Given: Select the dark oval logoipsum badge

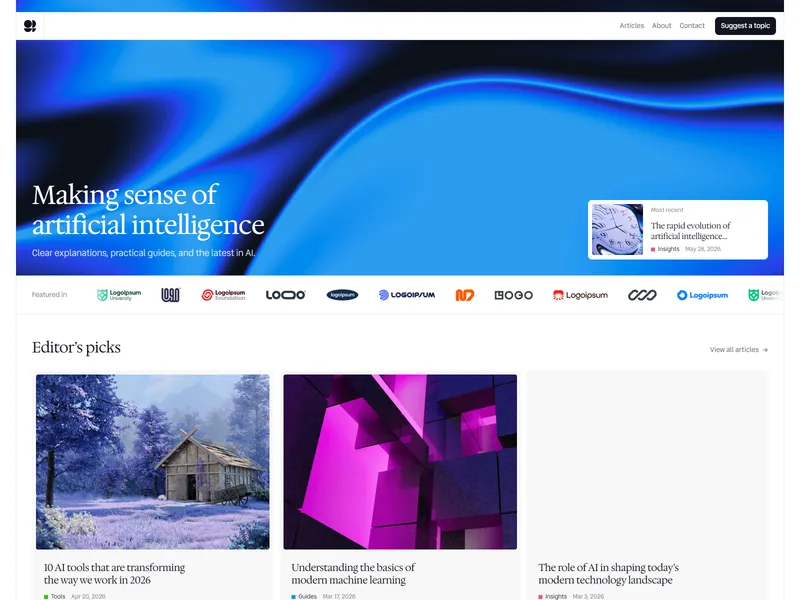Looking at the screenshot, I should 342,295.
